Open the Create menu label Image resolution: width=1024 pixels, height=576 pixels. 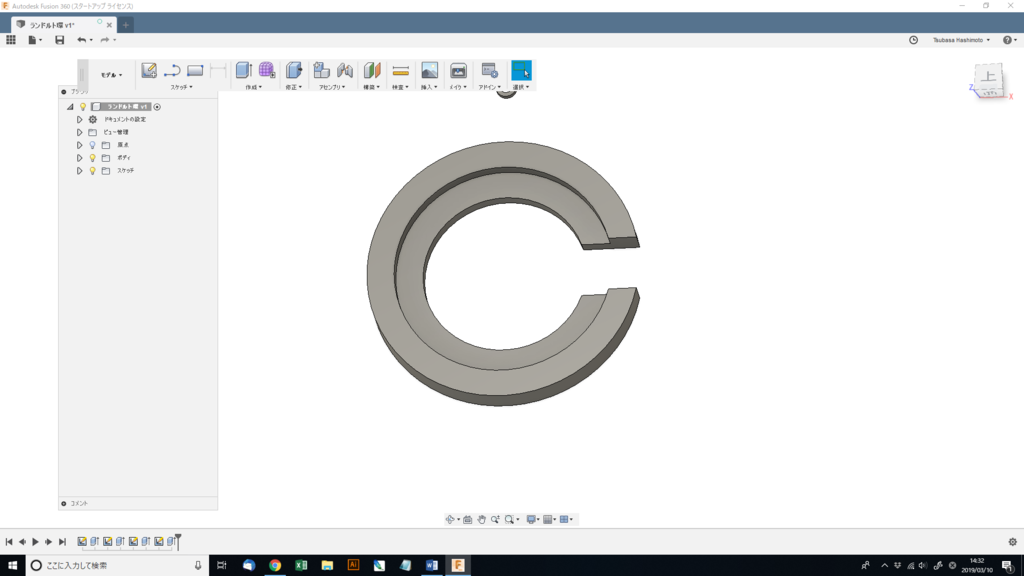tap(253, 87)
